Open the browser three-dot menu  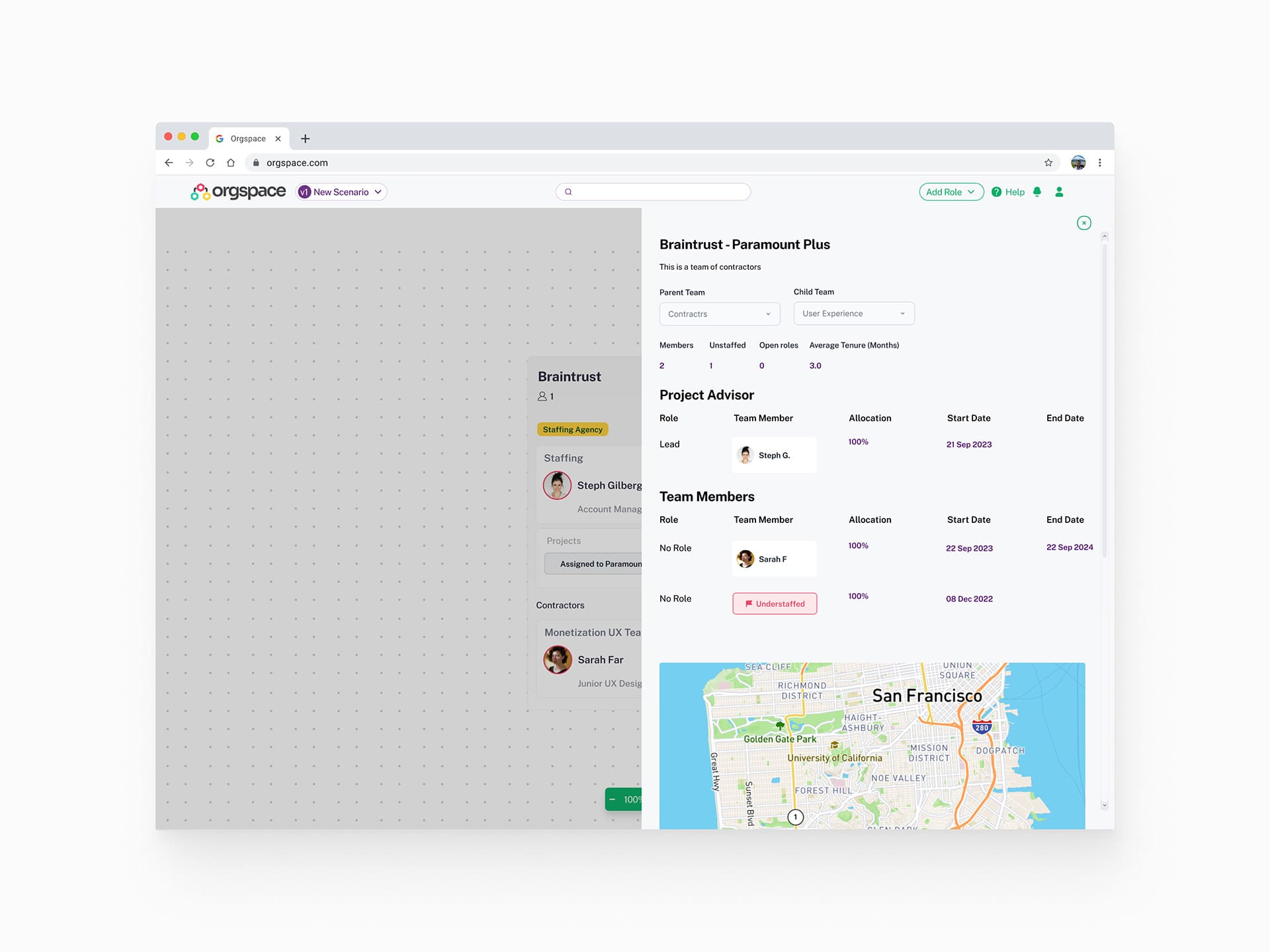[x=1100, y=163]
